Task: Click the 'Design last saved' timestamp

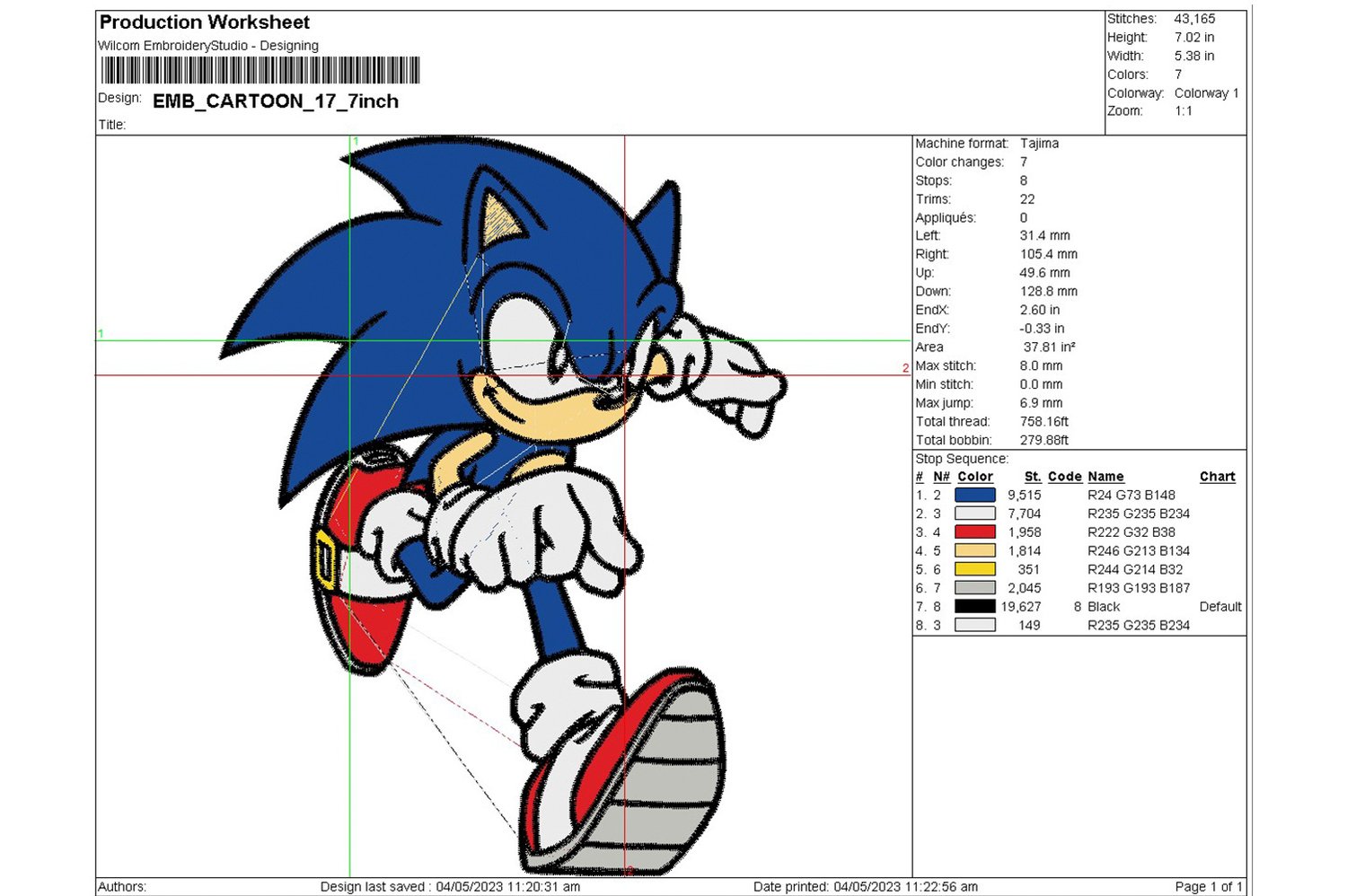Action: coord(450,887)
